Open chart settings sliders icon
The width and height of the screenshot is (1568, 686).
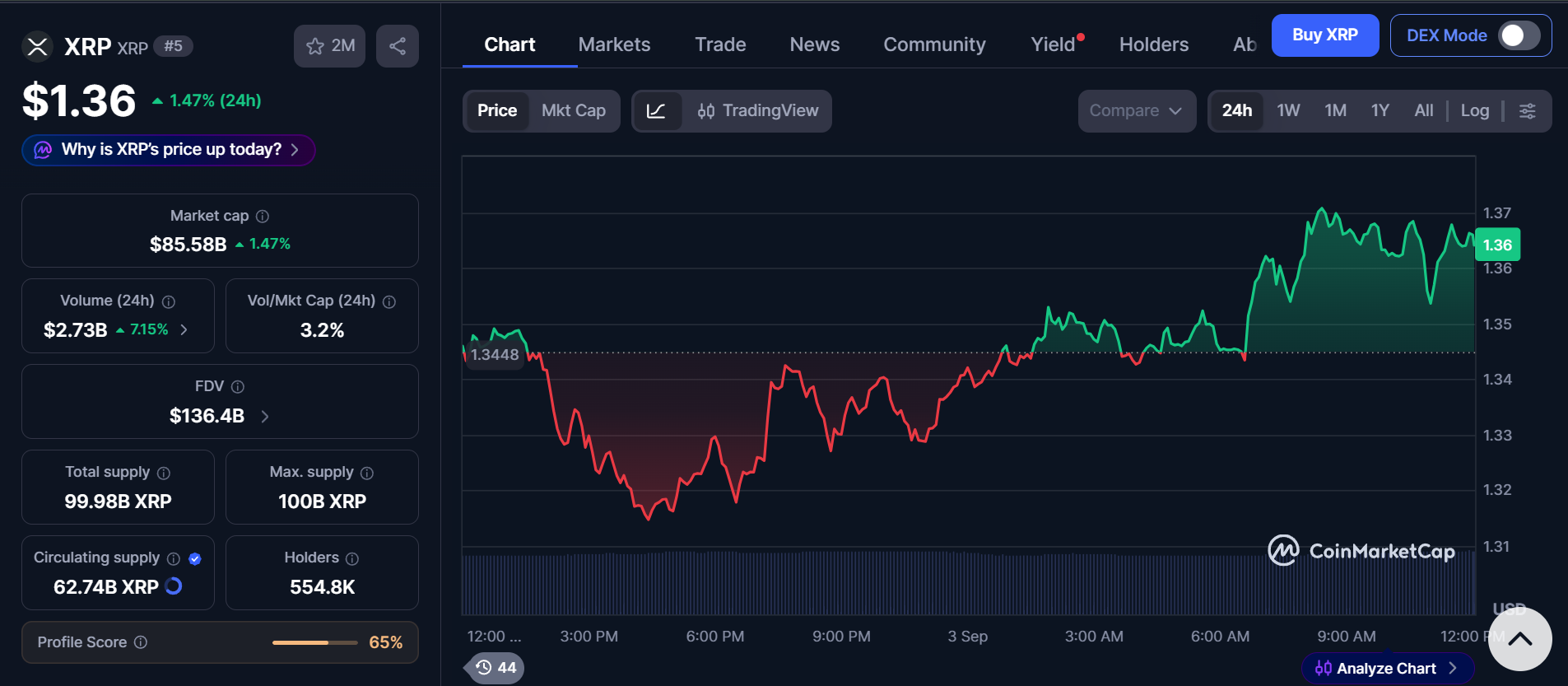(1528, 111)
